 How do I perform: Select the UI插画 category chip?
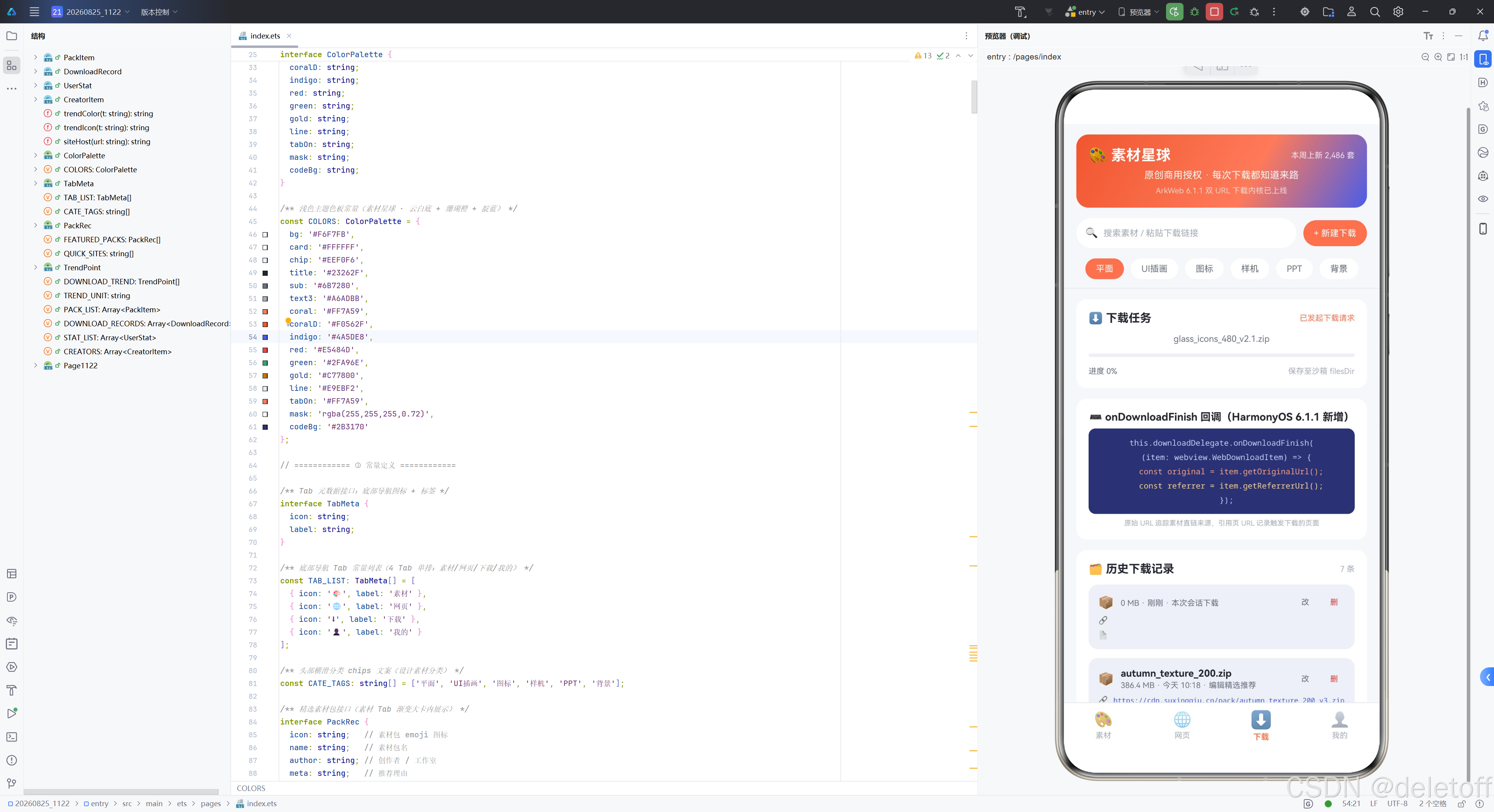1154,268
